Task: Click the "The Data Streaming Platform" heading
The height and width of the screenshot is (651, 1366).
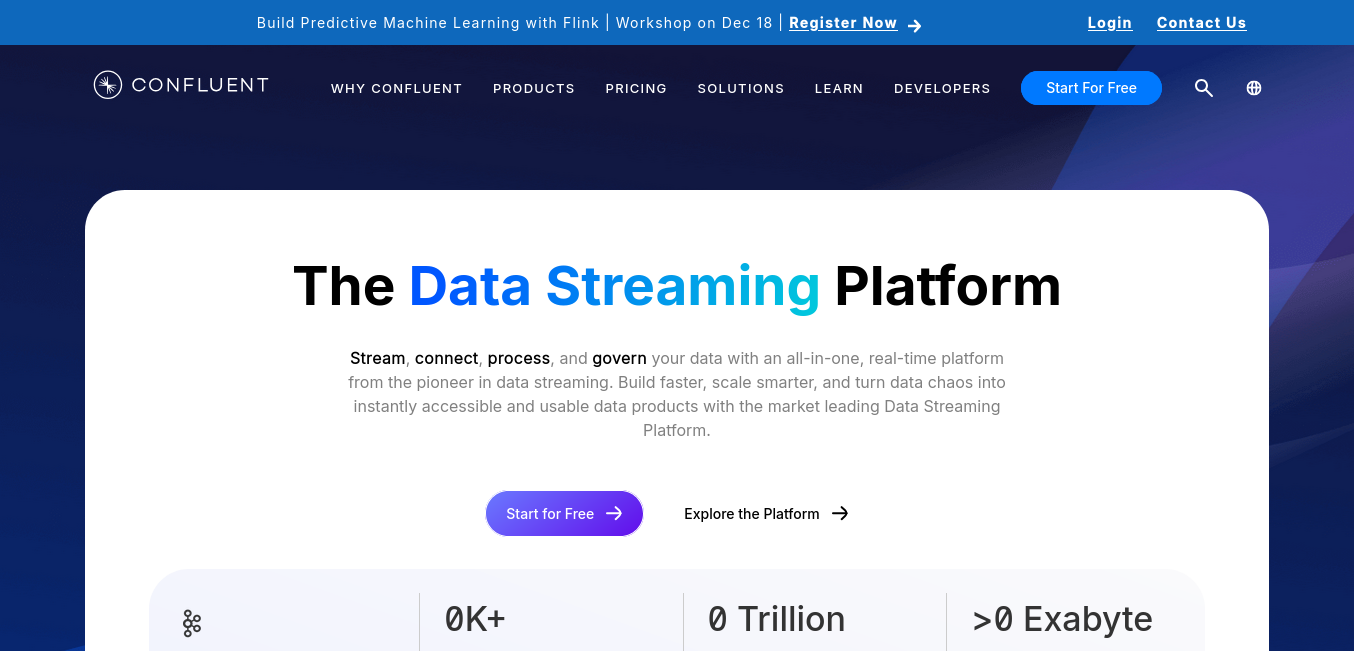Action: 677,285
